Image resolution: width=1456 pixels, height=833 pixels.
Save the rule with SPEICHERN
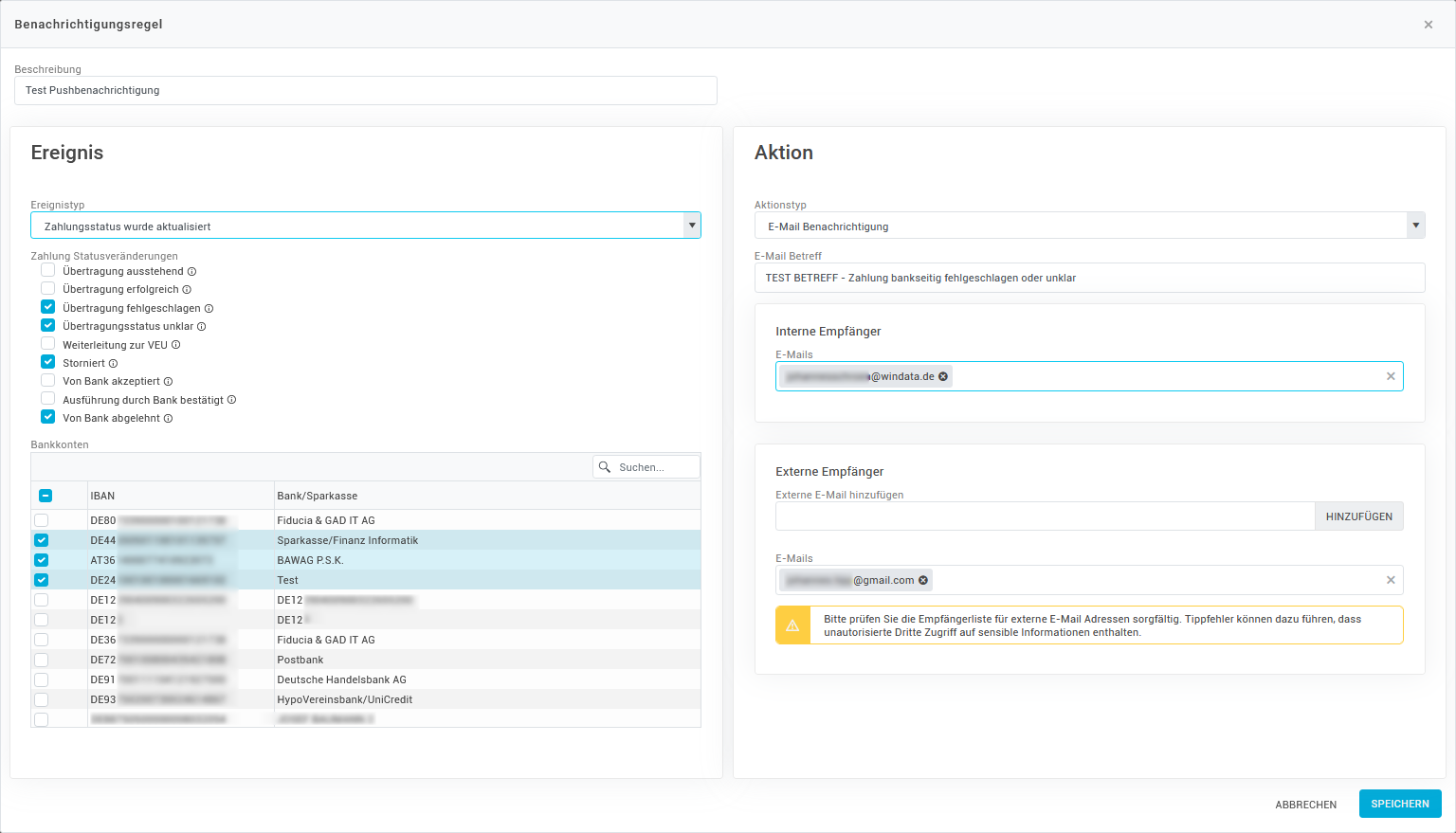pyautogui.click(x=1399, y=804)
